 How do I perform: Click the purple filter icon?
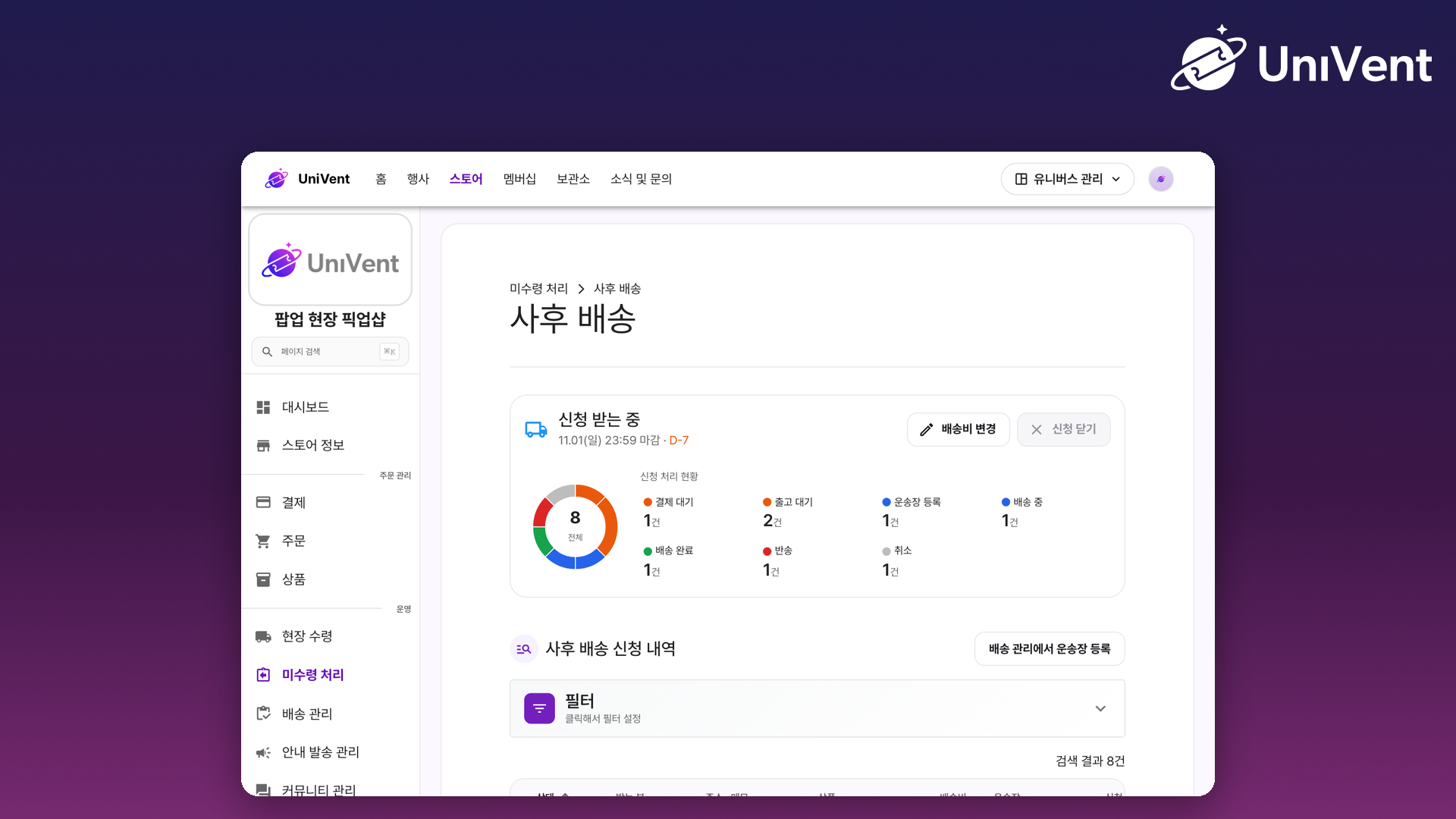pos(539,708)
